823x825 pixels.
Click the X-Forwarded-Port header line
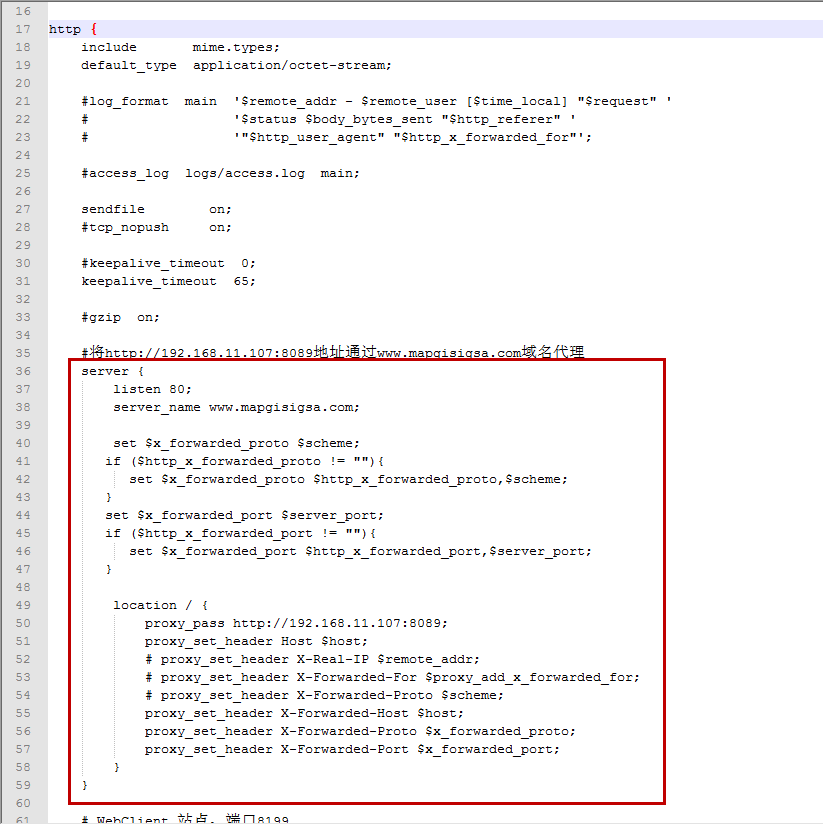tap(352, 749)
